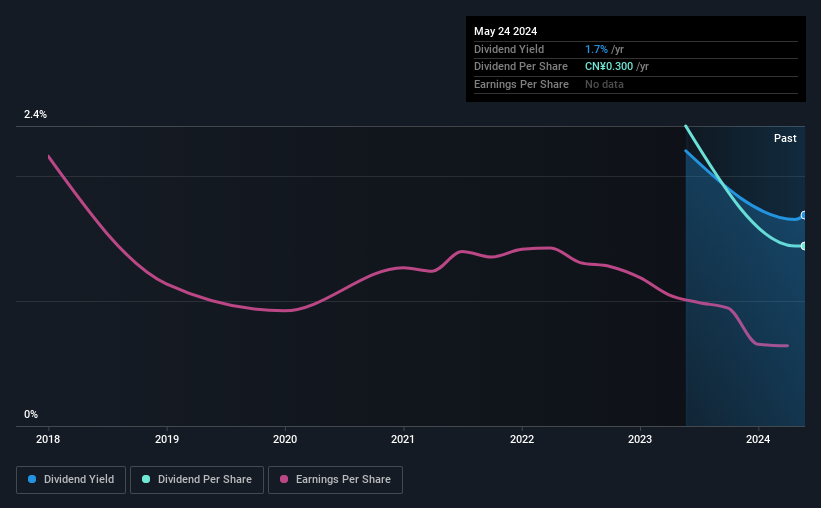
Task: Click the 2.4% y-axis label
Action: [35, 114]
